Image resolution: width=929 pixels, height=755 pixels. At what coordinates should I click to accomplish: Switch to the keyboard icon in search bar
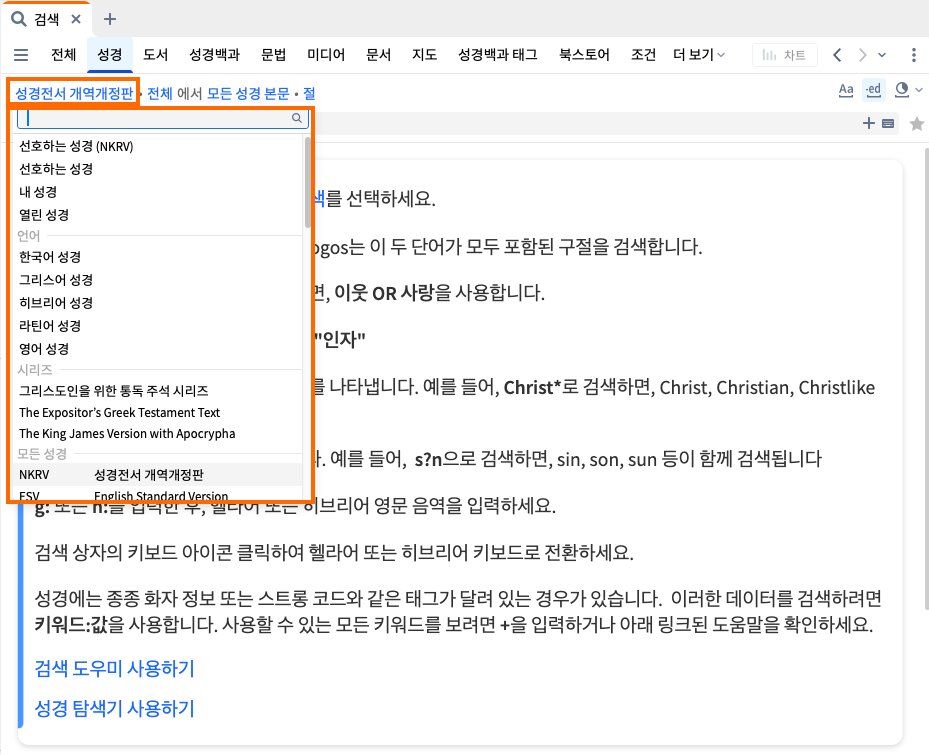[x=888, y=123]
